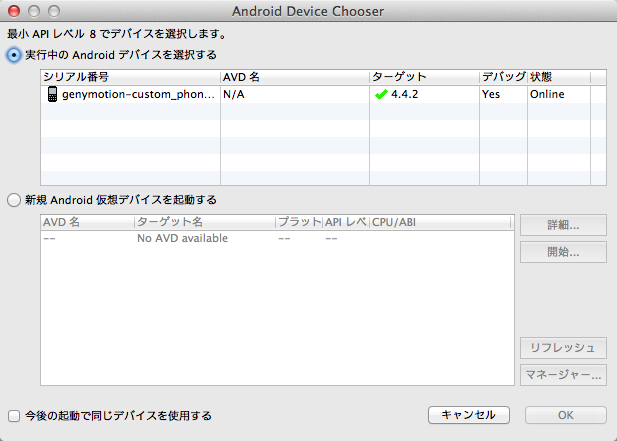Sort by ターゲット column header
Image resolution: width=617 pixels, height=441 pixels.
coord(424,77)
